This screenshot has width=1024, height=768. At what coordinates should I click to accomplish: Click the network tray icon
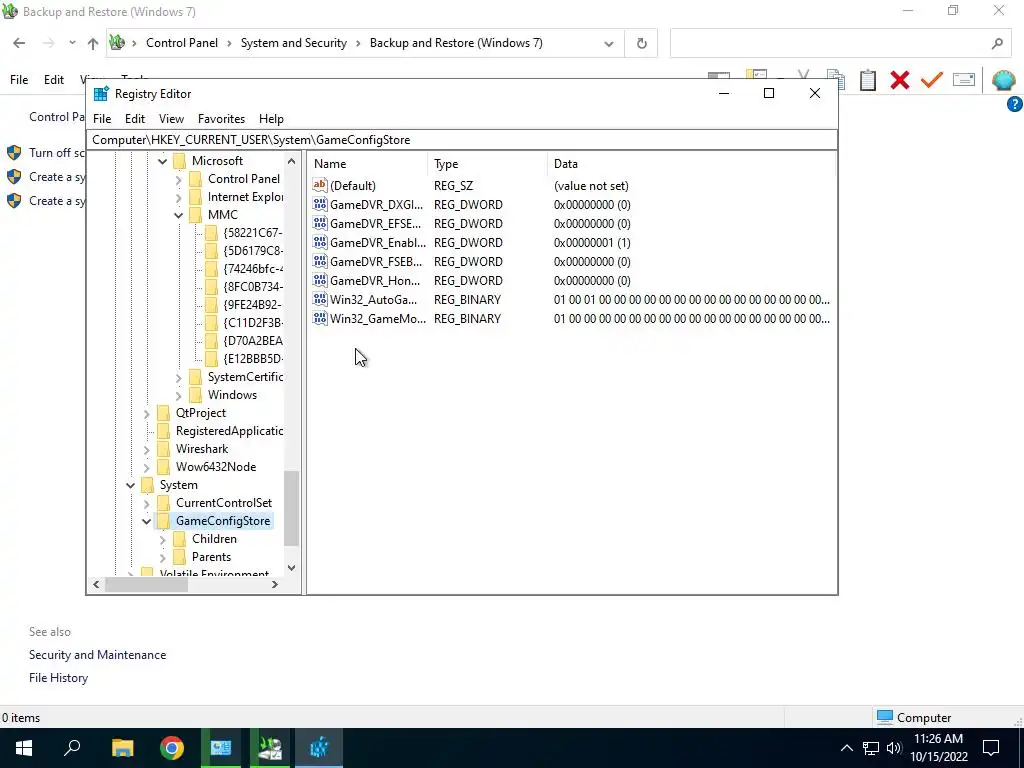tap(871, 748)
